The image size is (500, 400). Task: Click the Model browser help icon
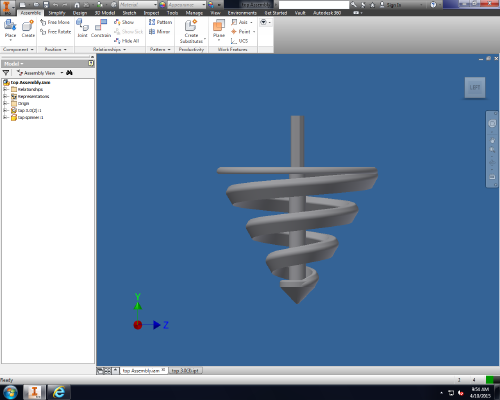pos(91,63)
